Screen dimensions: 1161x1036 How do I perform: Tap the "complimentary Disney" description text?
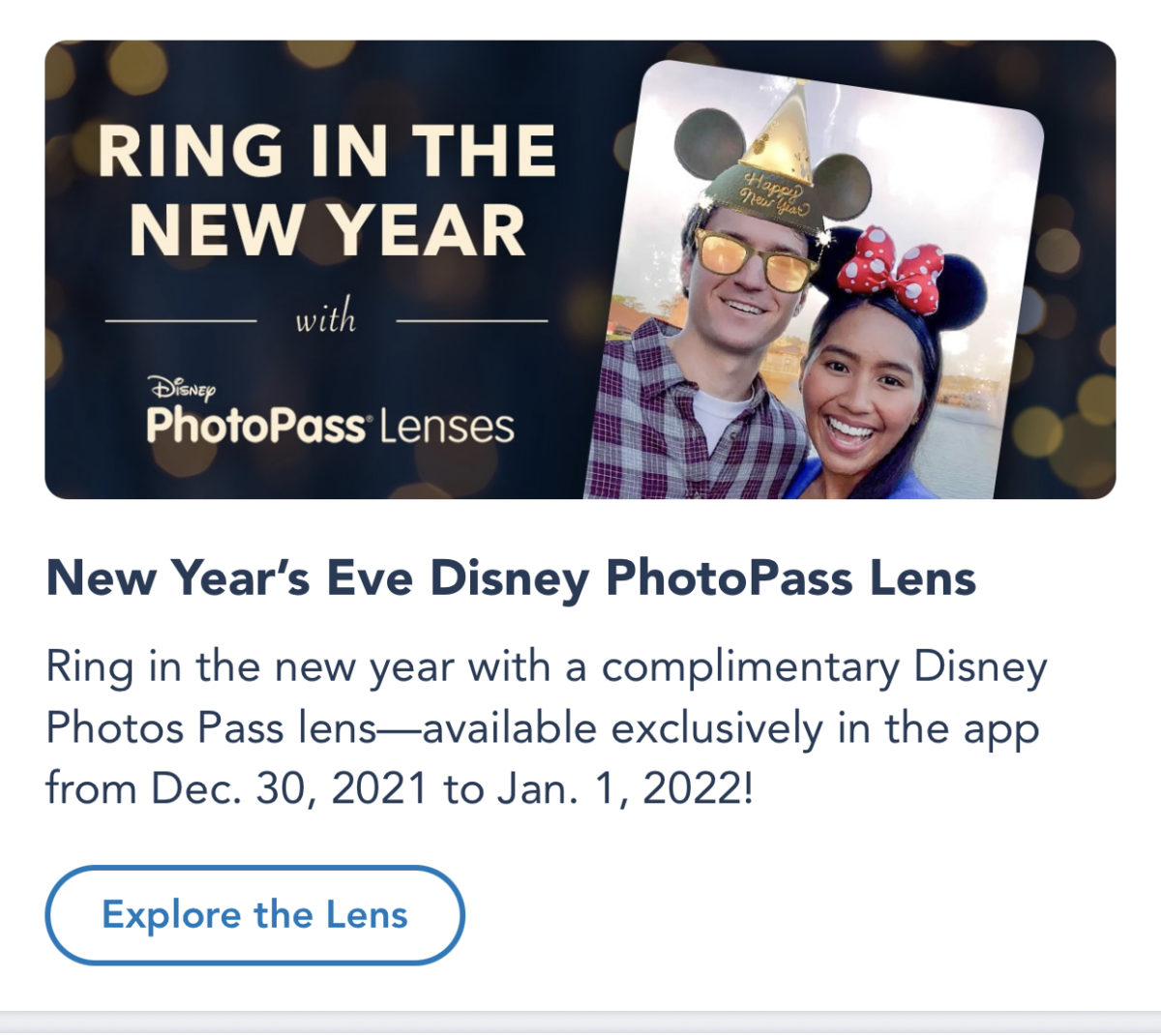(x=824, y=667)
